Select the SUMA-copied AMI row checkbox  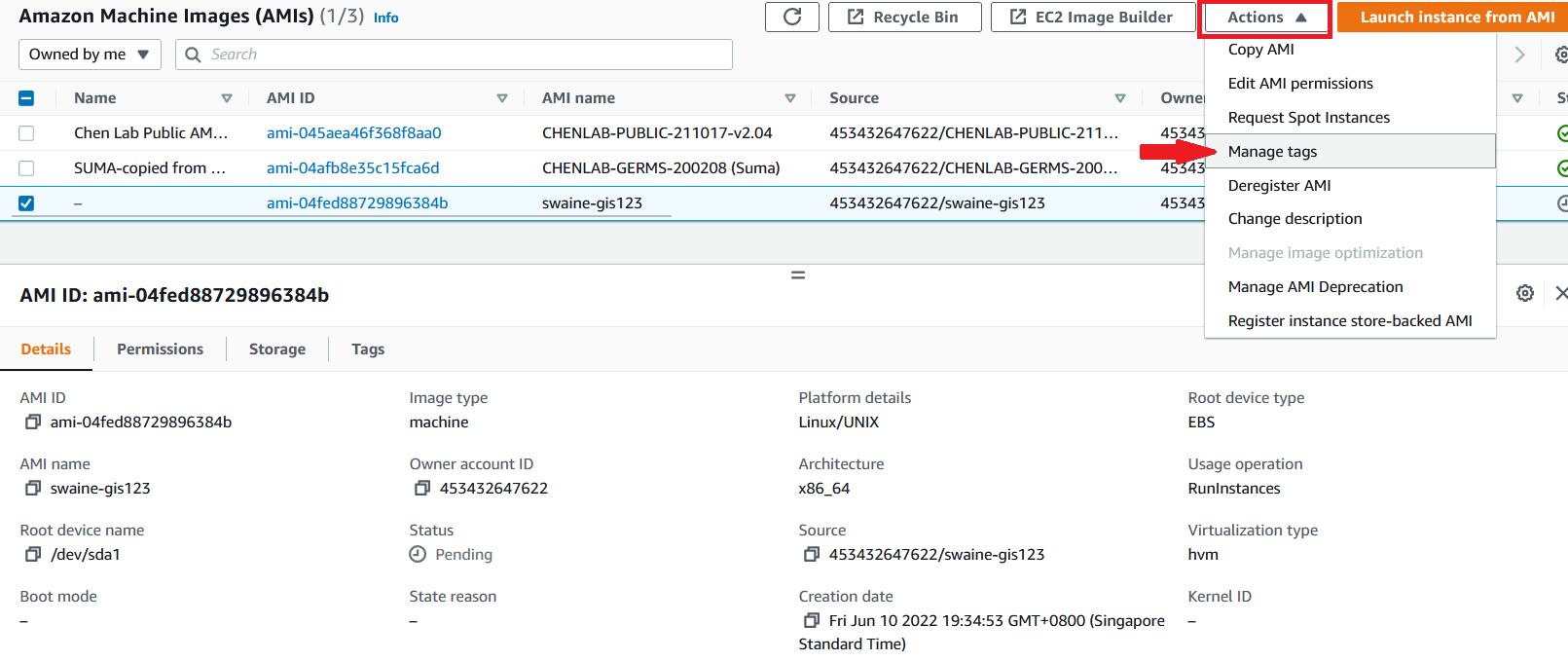[x=26, y=168]
